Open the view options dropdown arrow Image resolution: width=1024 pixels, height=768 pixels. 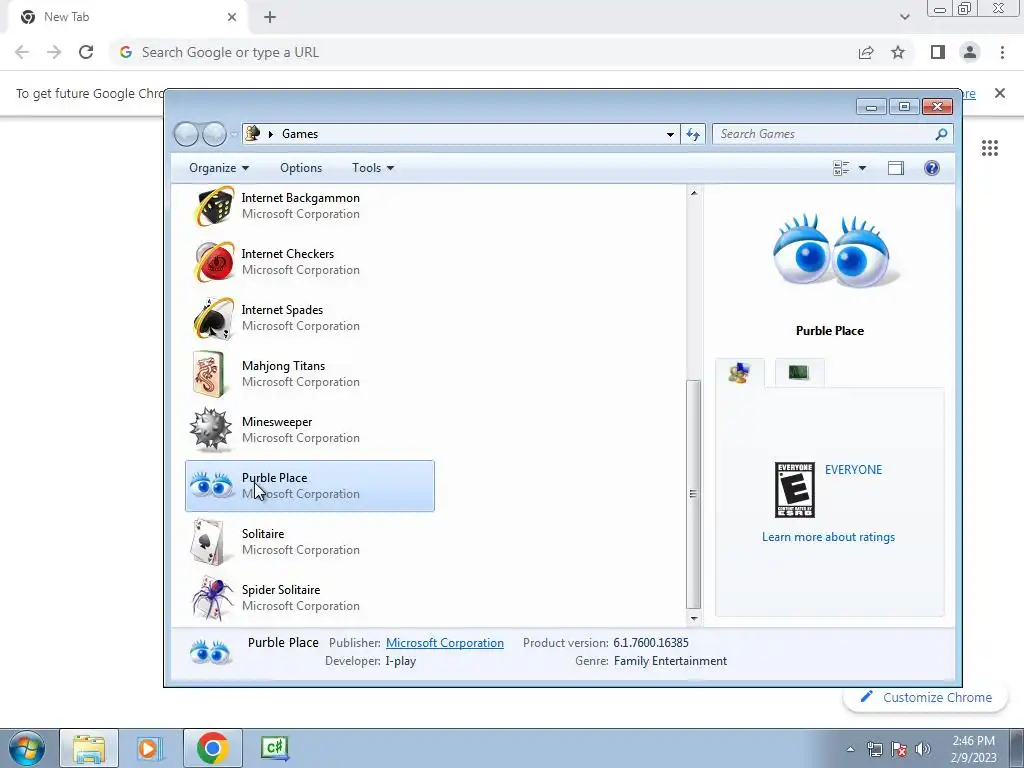tap(862, 168)
